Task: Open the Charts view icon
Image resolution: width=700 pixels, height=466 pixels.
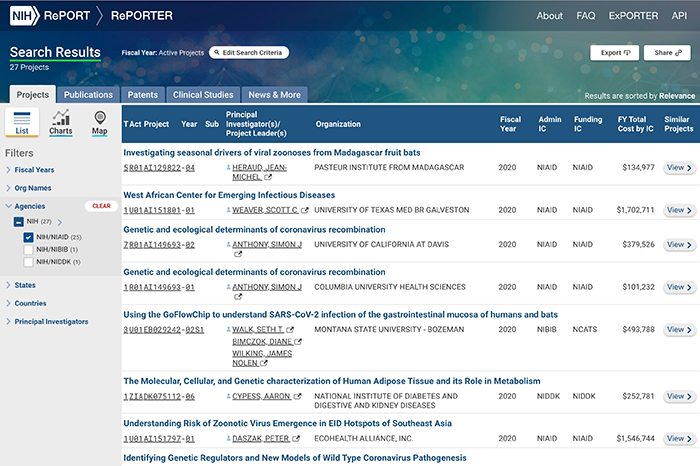Action: point(61,122)
